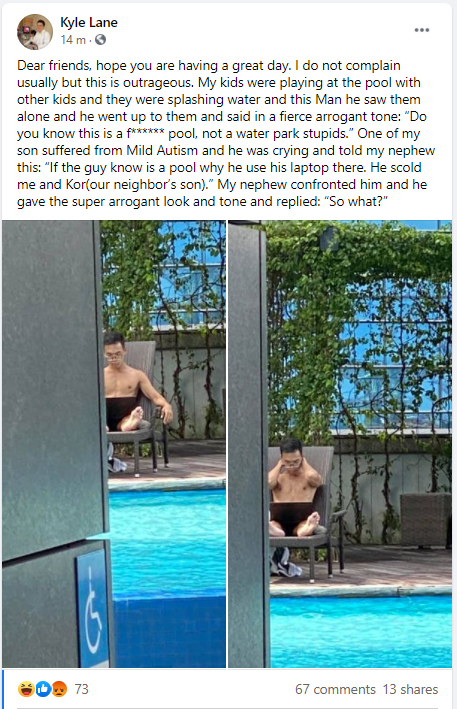The image size is (457, 709).
Task: Click the wicker side table in right photo
Action: pos(425,520)
